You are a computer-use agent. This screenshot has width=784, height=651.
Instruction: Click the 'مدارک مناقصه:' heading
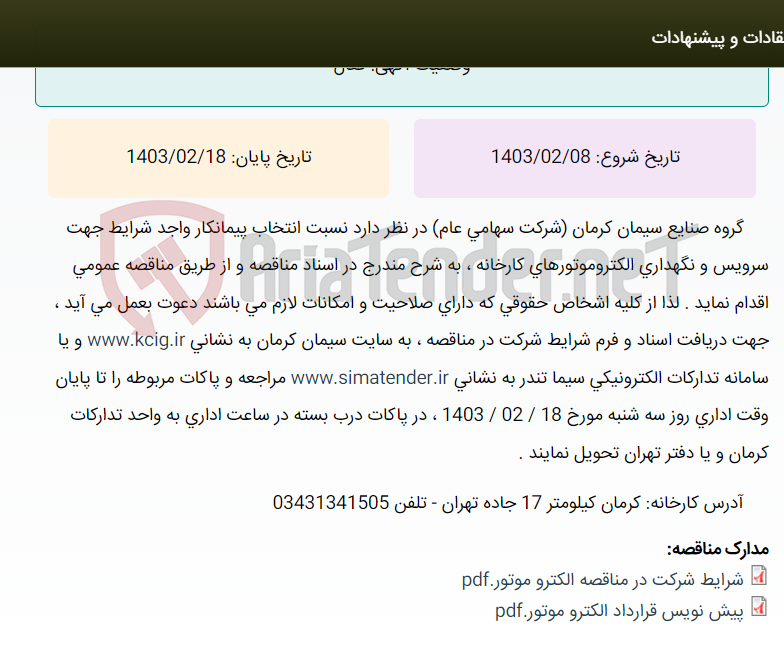coord(718,550)
